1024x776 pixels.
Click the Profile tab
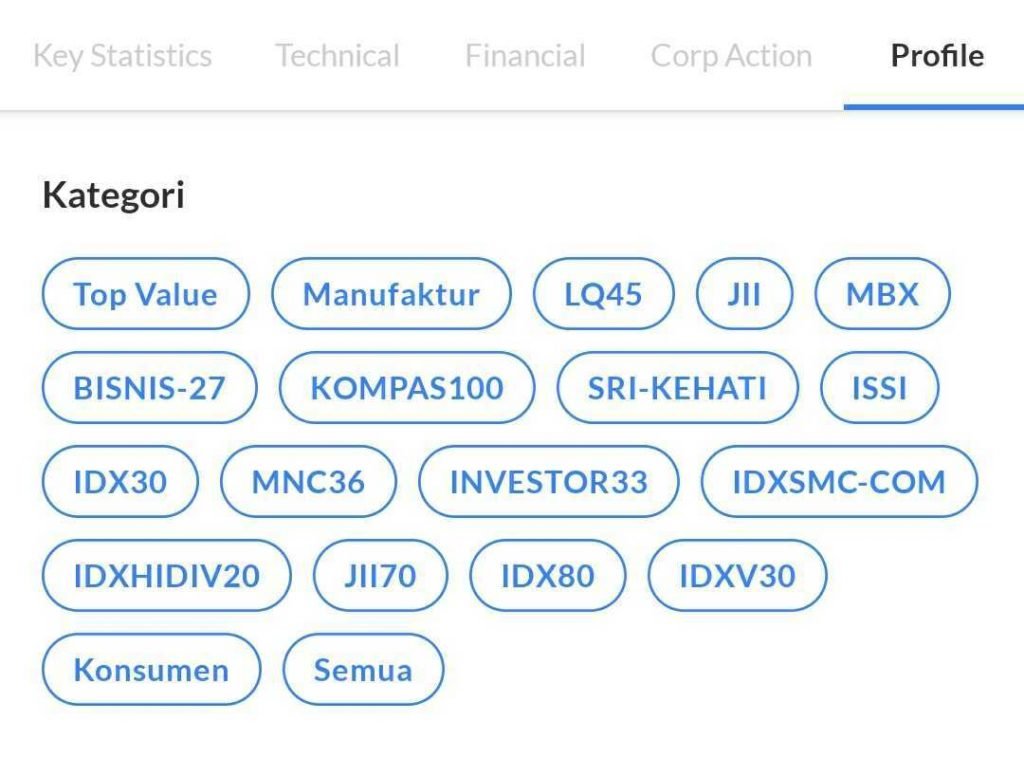(x=937, y=55)
